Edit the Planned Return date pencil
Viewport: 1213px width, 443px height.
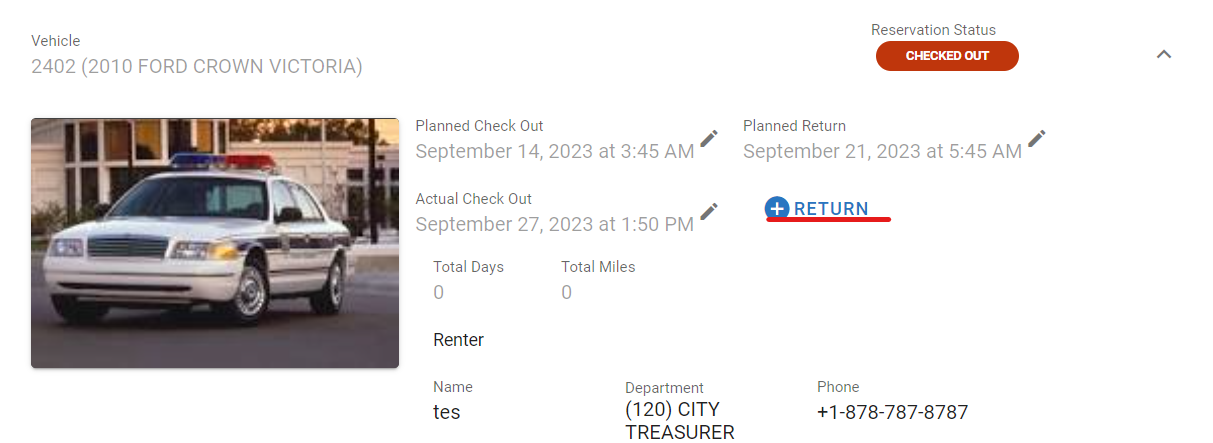(x=1037, y=139)
